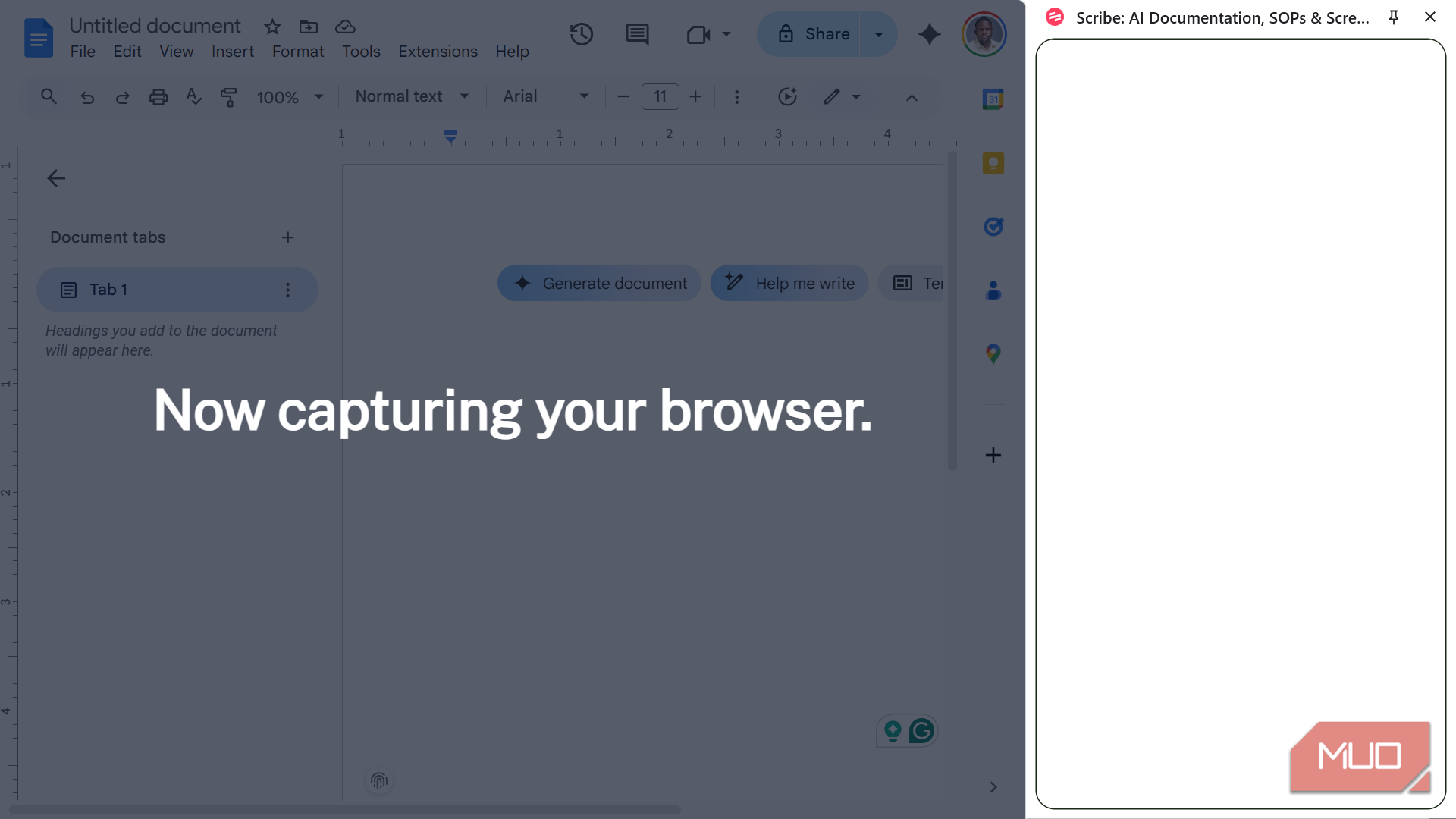Open the zoom 100% dropdown

coord(290,97)
